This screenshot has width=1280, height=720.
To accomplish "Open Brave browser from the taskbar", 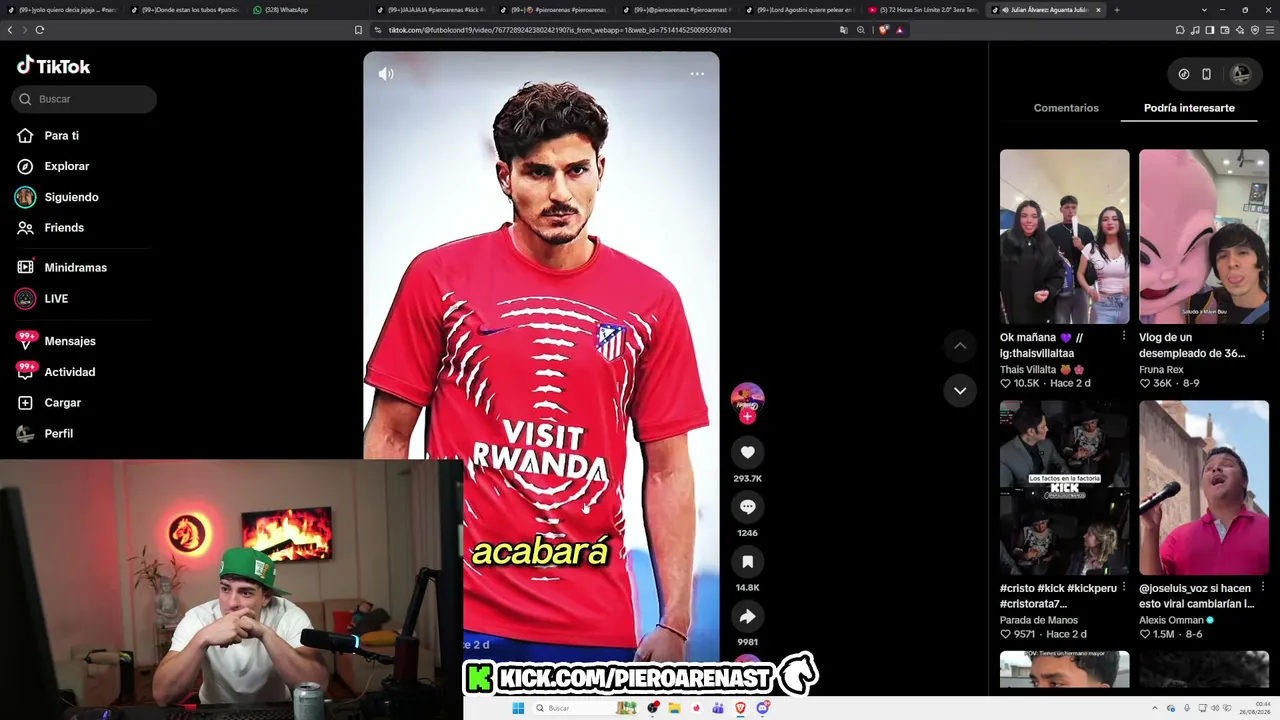I will point(740,708).
